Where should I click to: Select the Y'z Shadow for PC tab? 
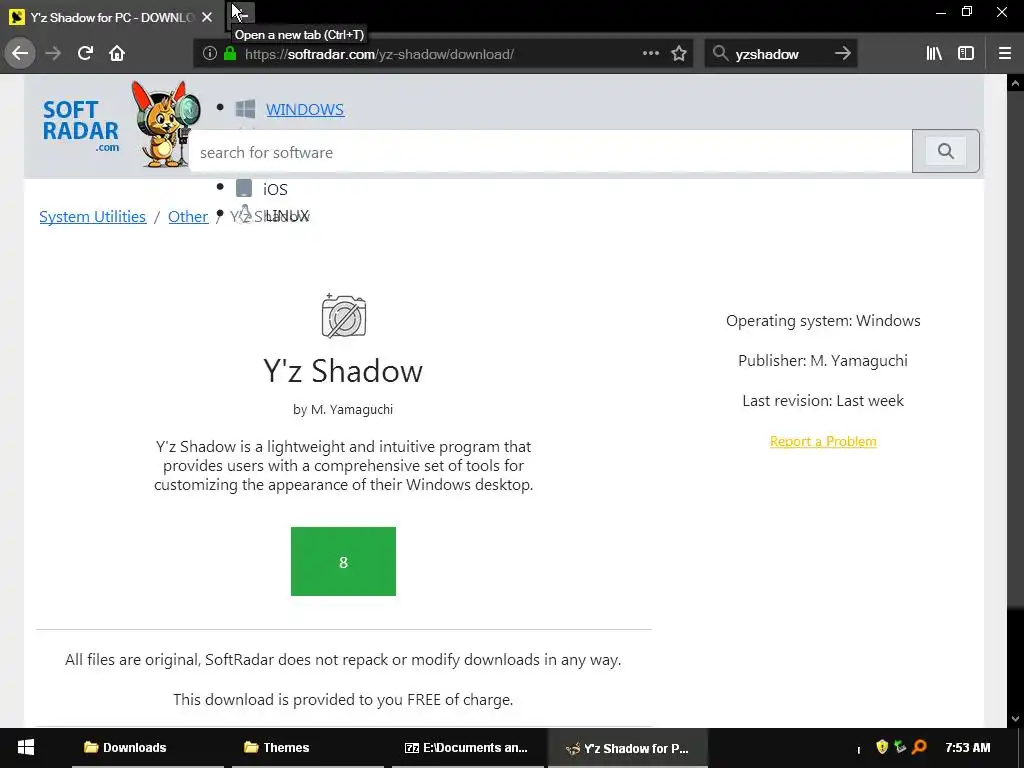[111, 18]
